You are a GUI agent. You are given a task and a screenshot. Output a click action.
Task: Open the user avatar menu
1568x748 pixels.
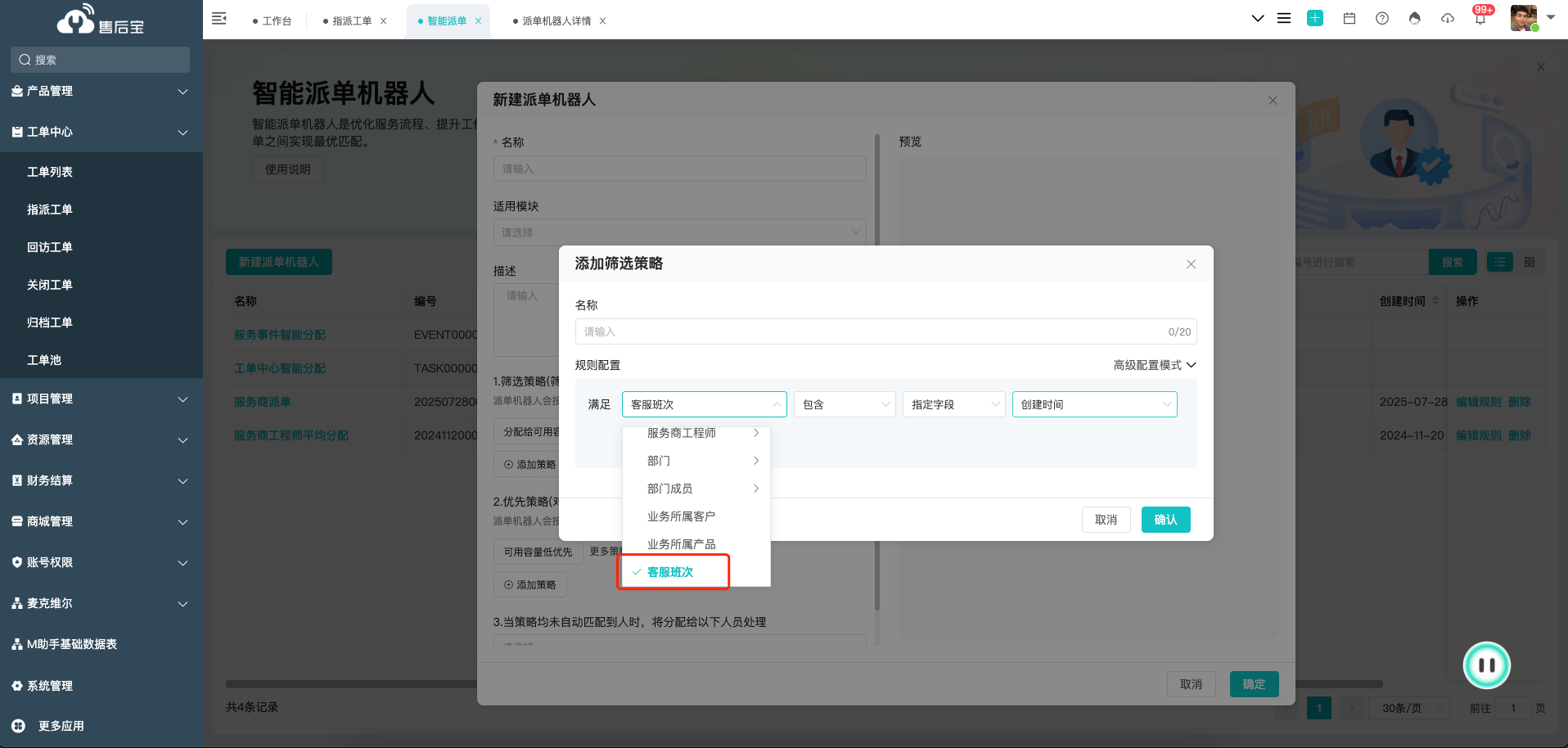1524,18
